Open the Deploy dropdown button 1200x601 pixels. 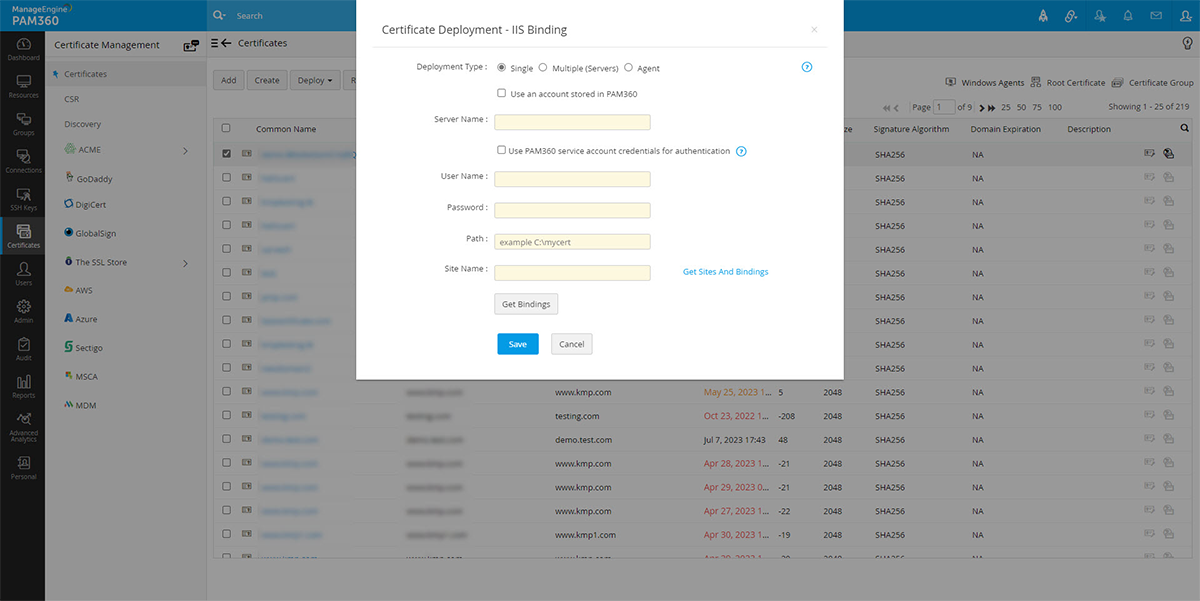[x=315, y=80]
